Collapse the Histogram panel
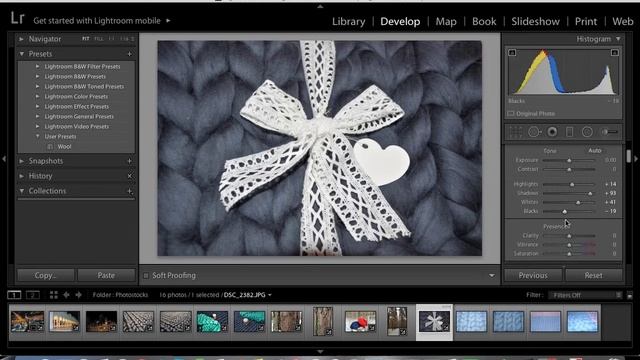Image resolution: width=640 pixels, height=360 pixels. point(618,39)
